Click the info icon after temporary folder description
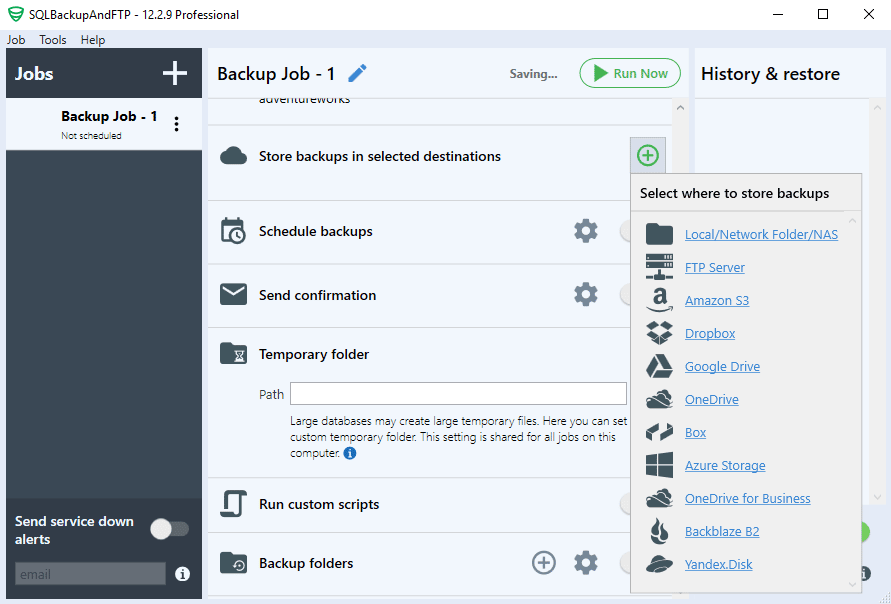Viewport: 891px width, 604px height. click(x=350, y=453)
